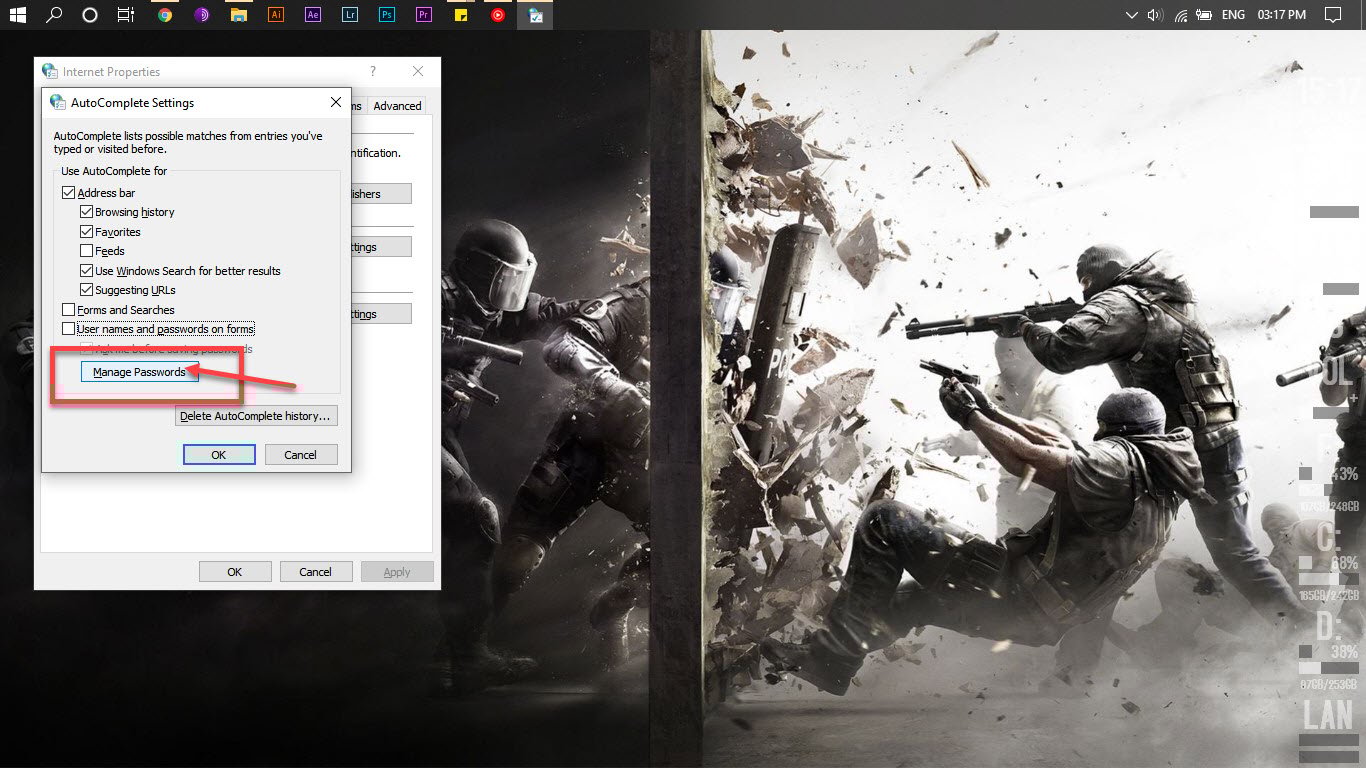The image size is (1366, 768).
Task: Uncheck the Favorites checkbox
Action: tap(86, 232)
